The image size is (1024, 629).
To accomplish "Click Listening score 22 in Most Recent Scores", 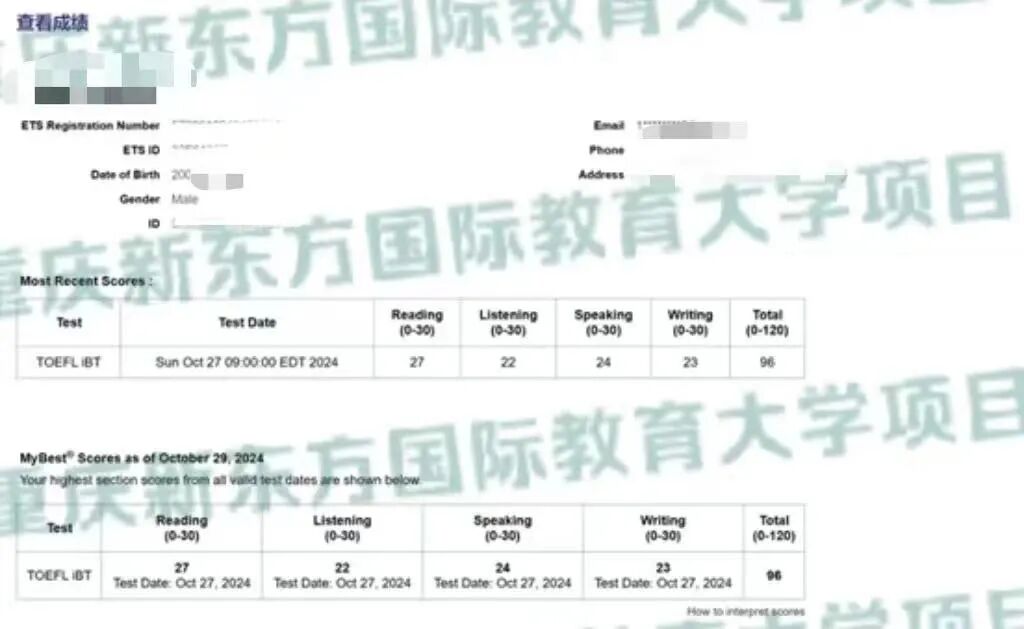I will (508, 363).
